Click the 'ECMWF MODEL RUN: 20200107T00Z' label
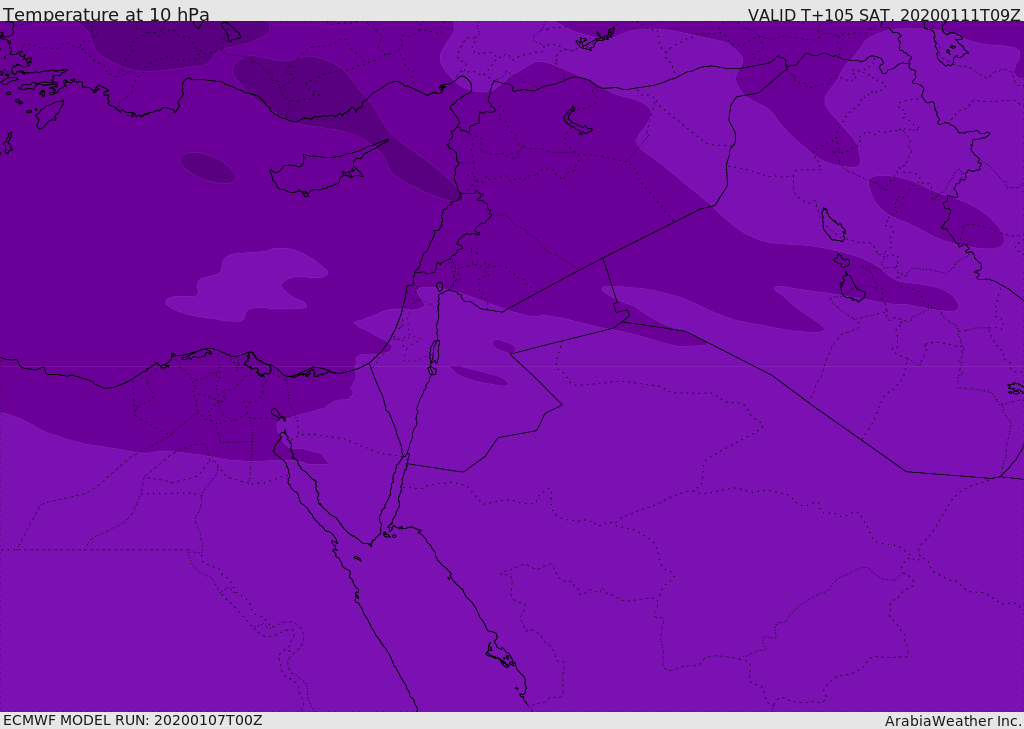This screenshot has width=1024, height=729. tap(133, 720)
